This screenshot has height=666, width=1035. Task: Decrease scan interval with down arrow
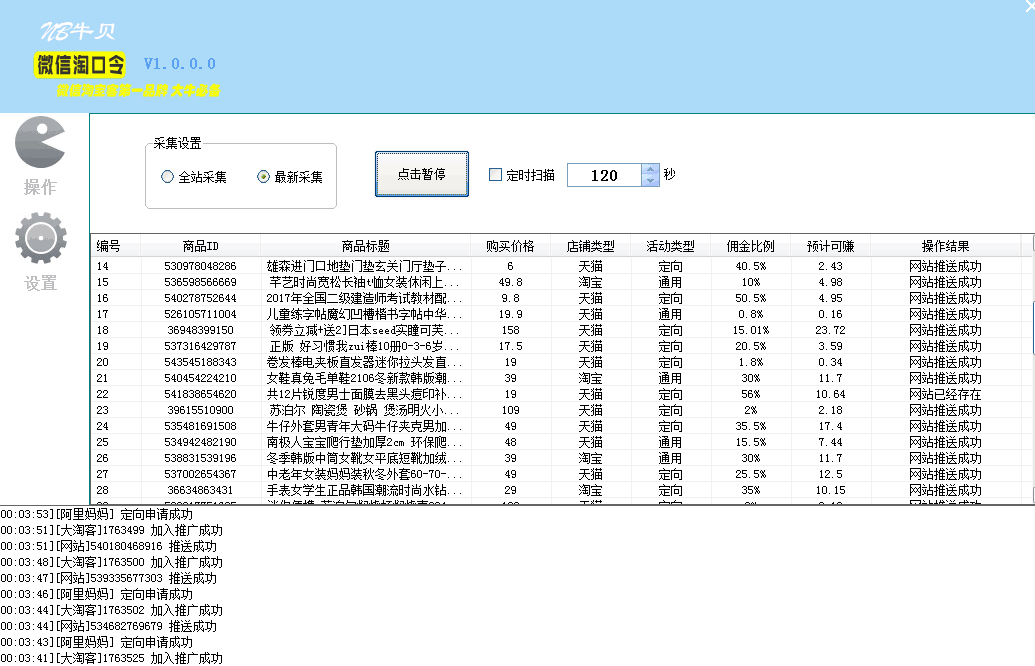[x=650, y=181]
